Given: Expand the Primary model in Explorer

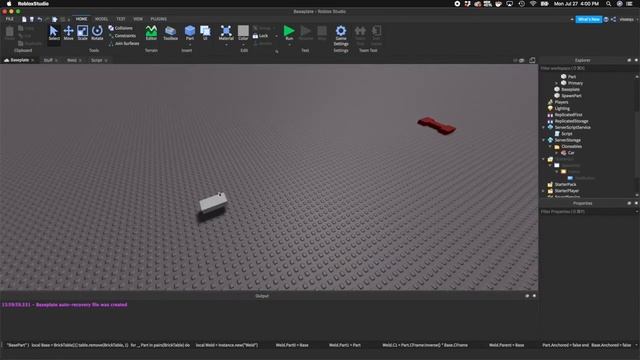Looking at the screenshot, I should 556,83.
